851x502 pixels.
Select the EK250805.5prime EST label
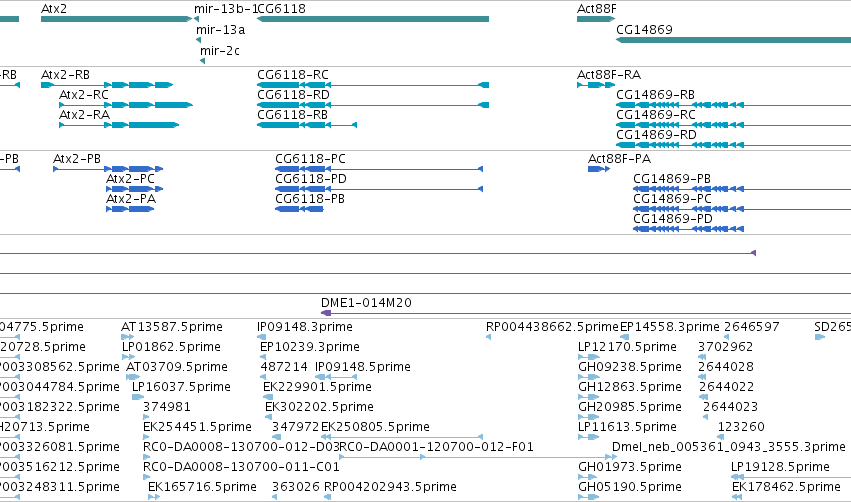375,428
